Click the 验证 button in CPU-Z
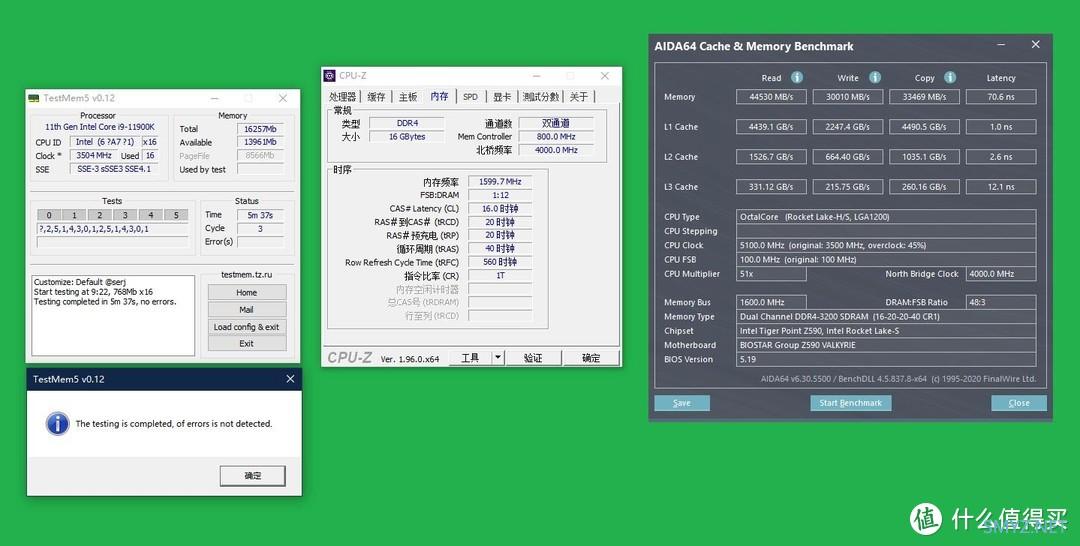 pyautogui.click(x=533, y=358)
